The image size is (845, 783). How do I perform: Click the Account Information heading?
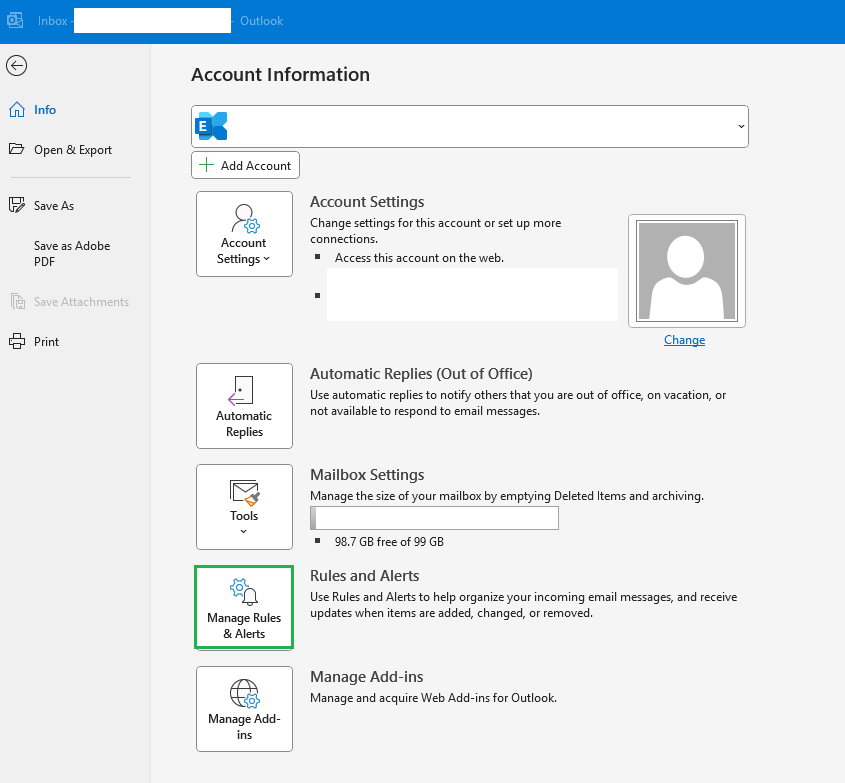coord(281,74)
